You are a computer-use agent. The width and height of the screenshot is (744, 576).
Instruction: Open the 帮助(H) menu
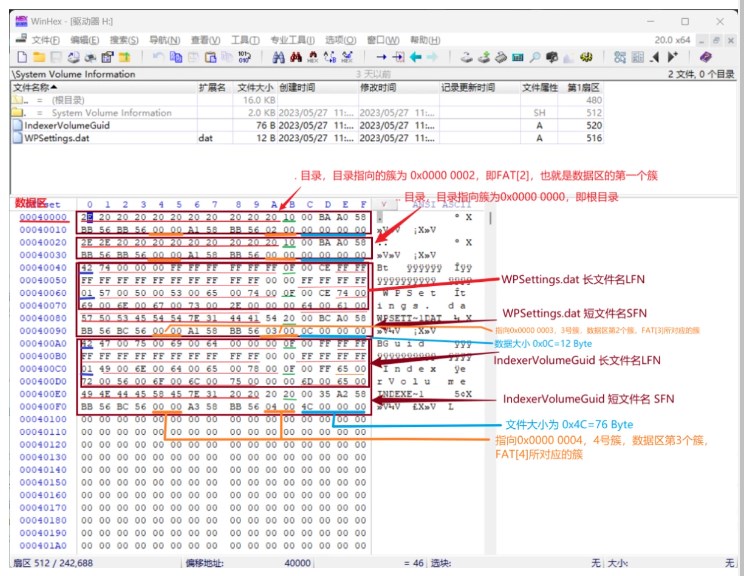coord(425,40)
